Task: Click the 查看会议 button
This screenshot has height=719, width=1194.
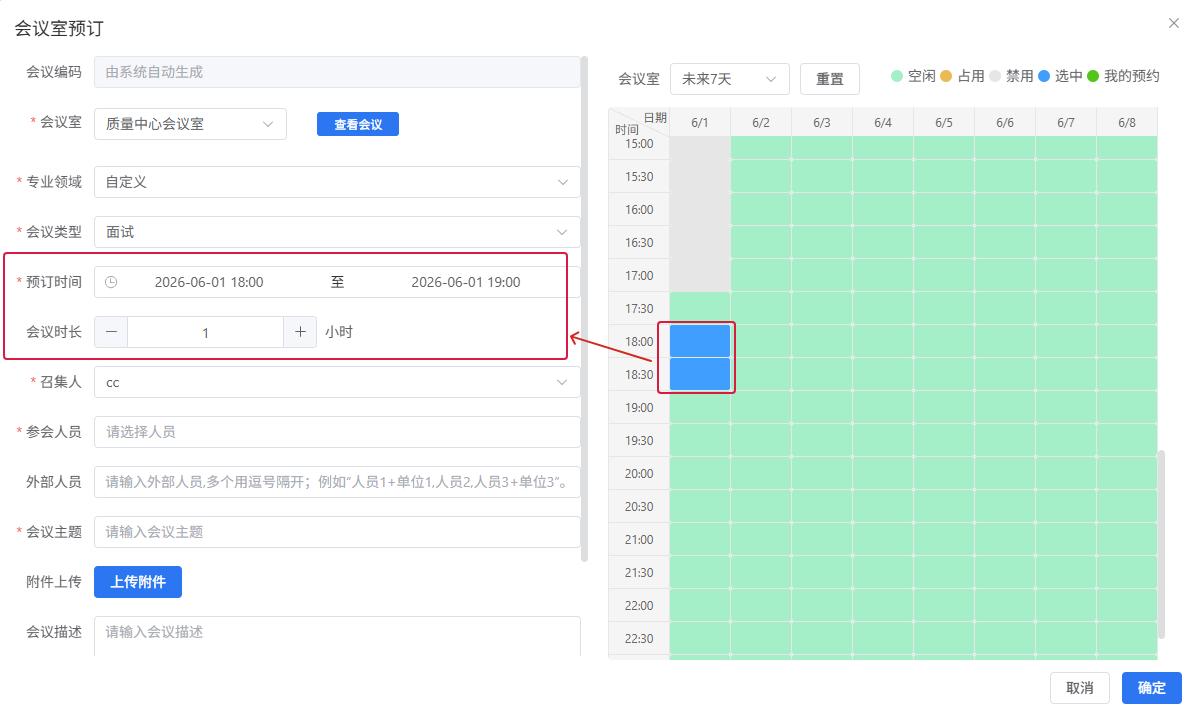Action: tap(358, 124)
